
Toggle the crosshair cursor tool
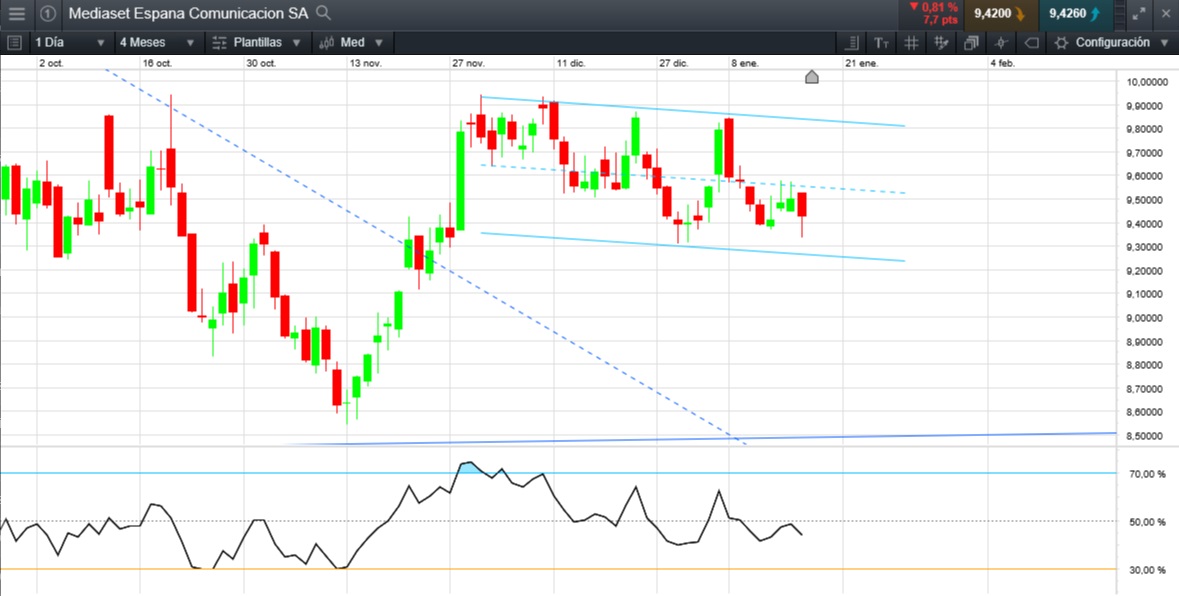(x=1001, y=43)
